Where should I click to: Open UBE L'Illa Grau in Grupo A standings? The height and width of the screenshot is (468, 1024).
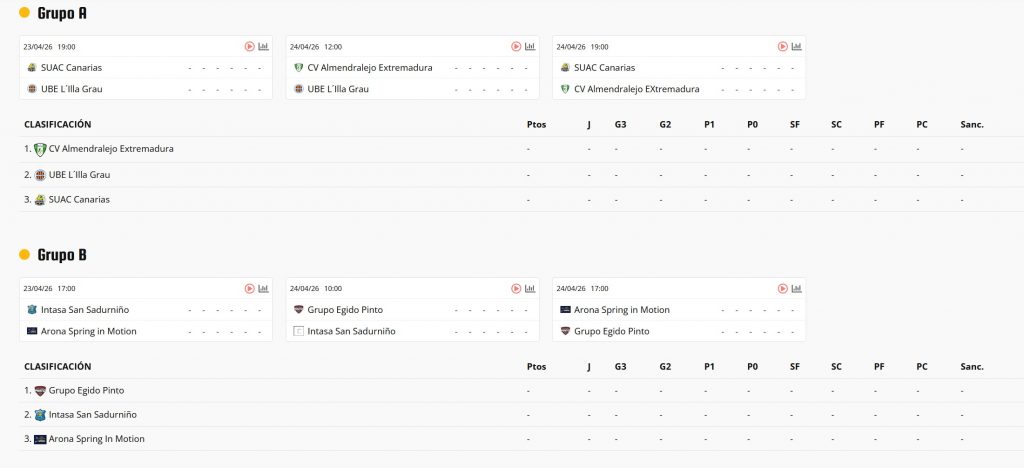point(79,175)
